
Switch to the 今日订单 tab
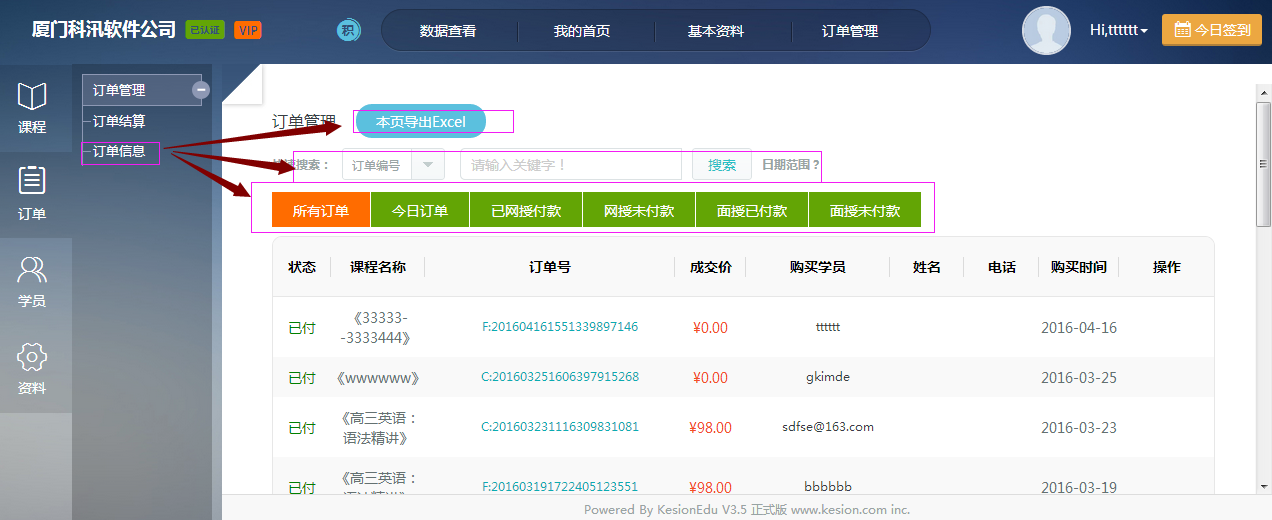(x=419, y=211)
